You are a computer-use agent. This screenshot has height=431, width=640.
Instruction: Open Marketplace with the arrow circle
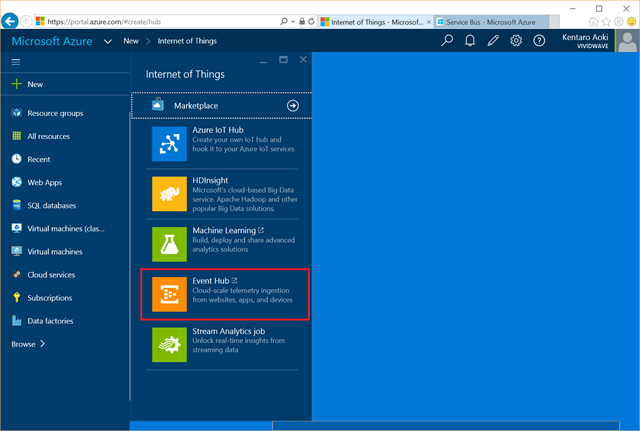point(293,106)
